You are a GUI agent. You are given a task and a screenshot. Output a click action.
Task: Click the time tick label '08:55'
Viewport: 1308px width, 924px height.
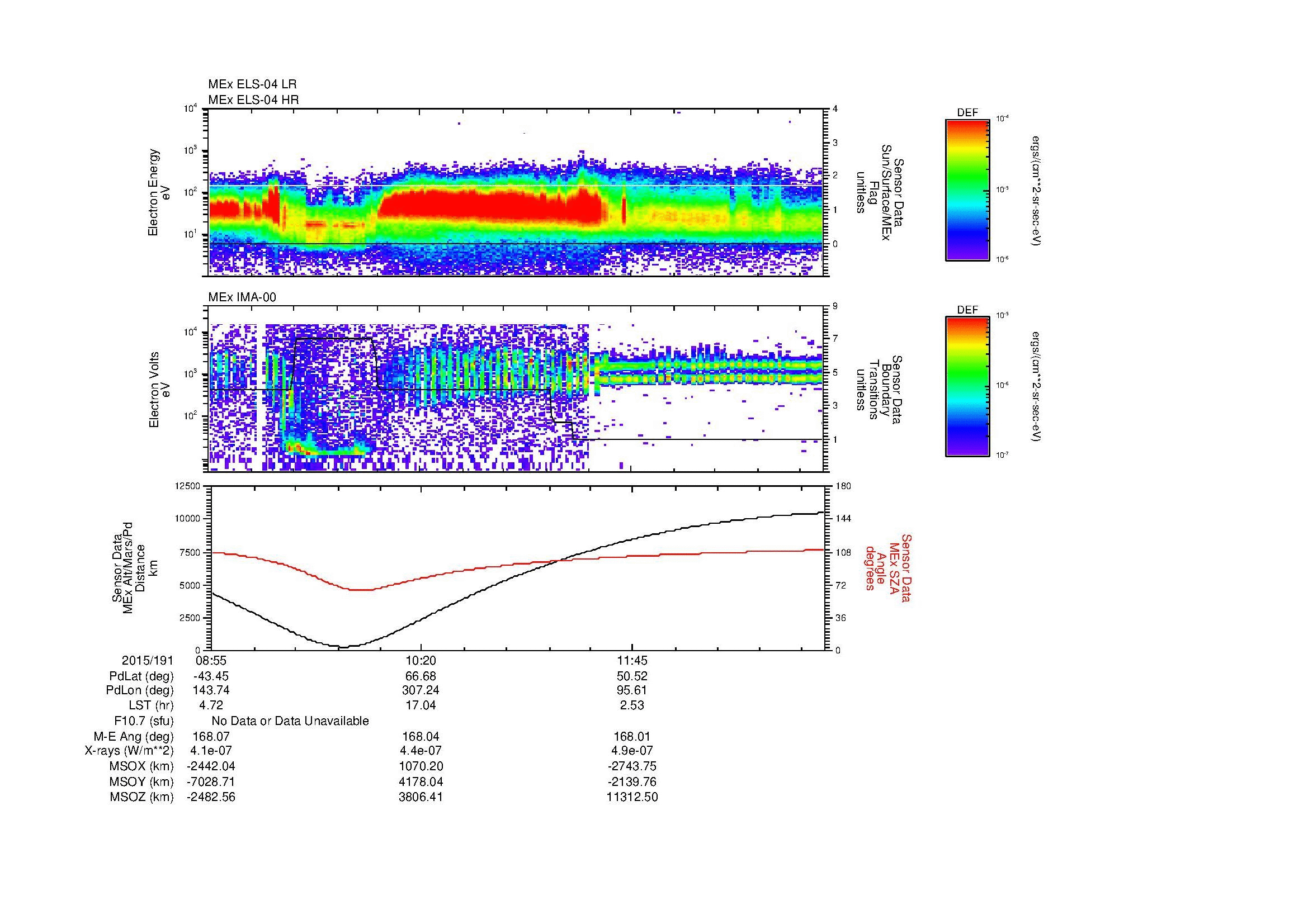coord(210,661)
